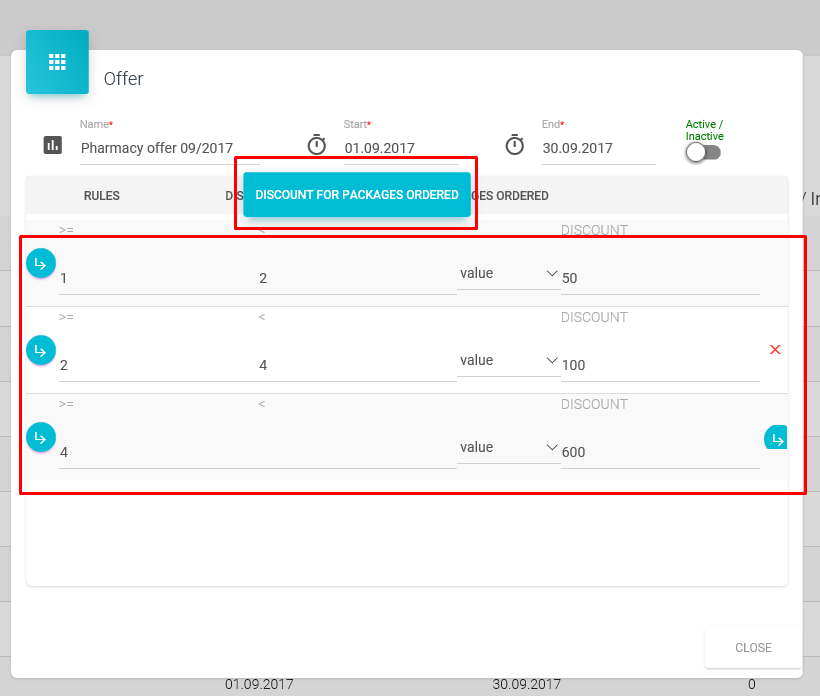Click the arrow icon on the second rule row

[41, 350]
